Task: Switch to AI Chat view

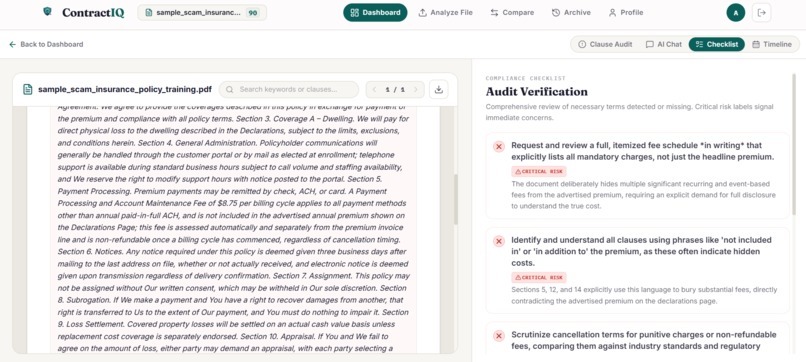Action: coord(664,44)
